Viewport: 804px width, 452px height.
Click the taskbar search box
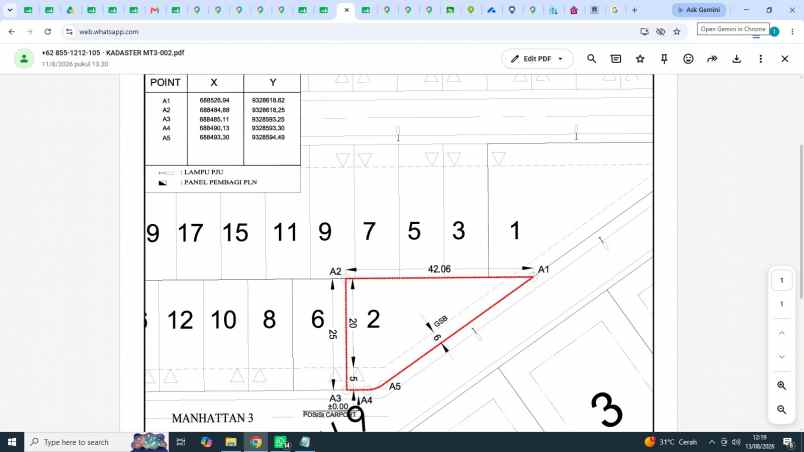coord(77,442)
